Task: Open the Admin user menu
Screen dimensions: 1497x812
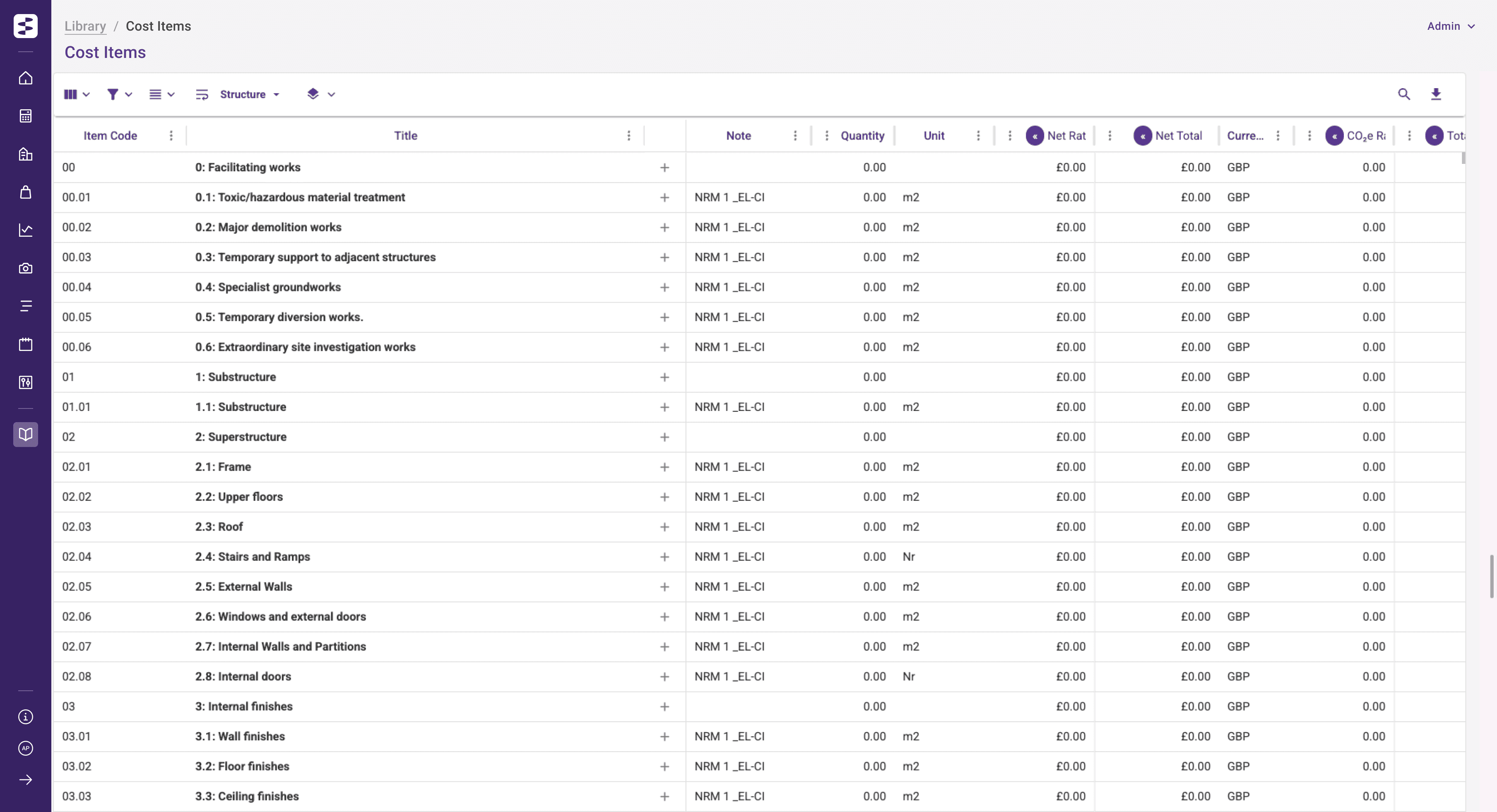Action: pos(1451,26)
